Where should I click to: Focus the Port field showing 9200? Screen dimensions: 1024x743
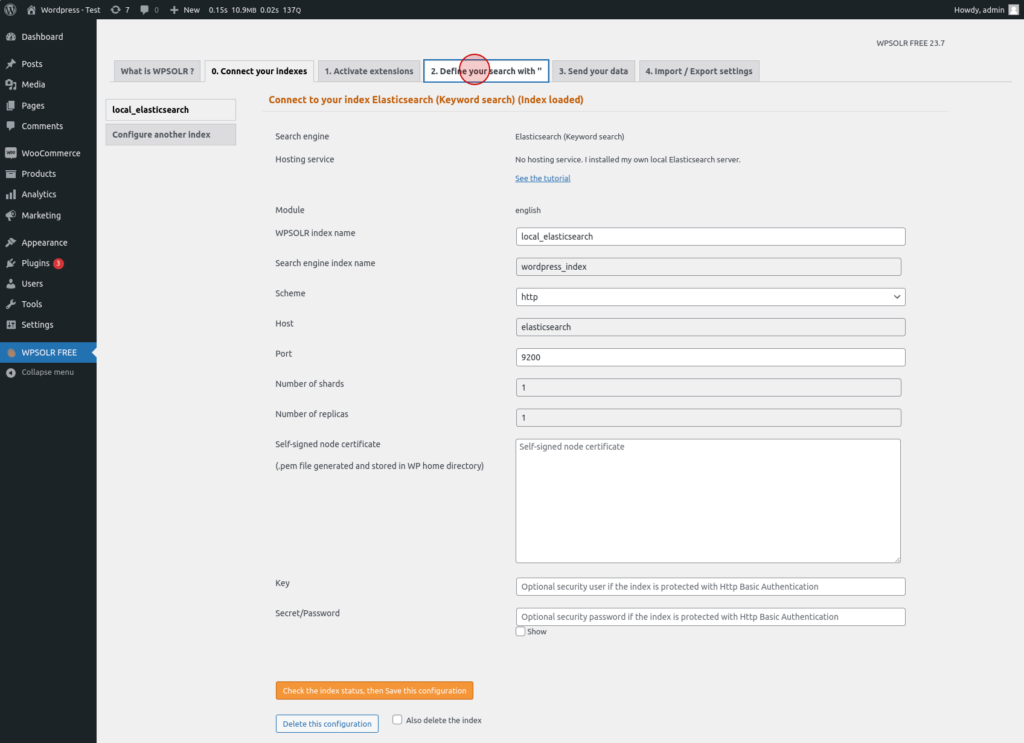coord(711,357)
